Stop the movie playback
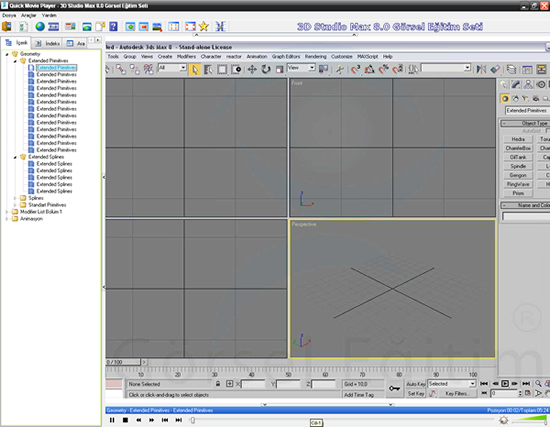The height and width of the screenshot is (427, 550). click(x=125, y=420)
